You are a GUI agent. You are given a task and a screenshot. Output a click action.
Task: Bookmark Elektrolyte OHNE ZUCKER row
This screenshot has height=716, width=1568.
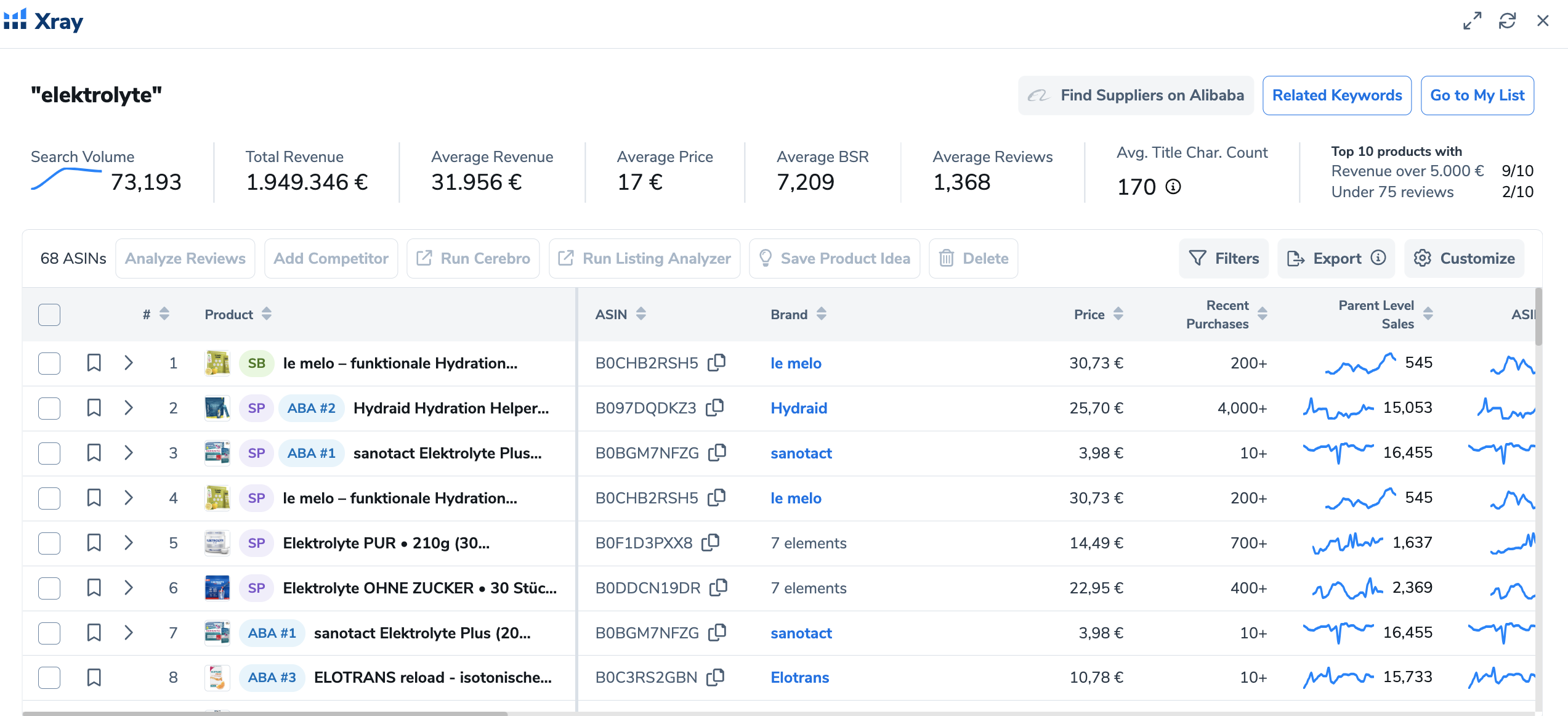[x=94, y=587]
